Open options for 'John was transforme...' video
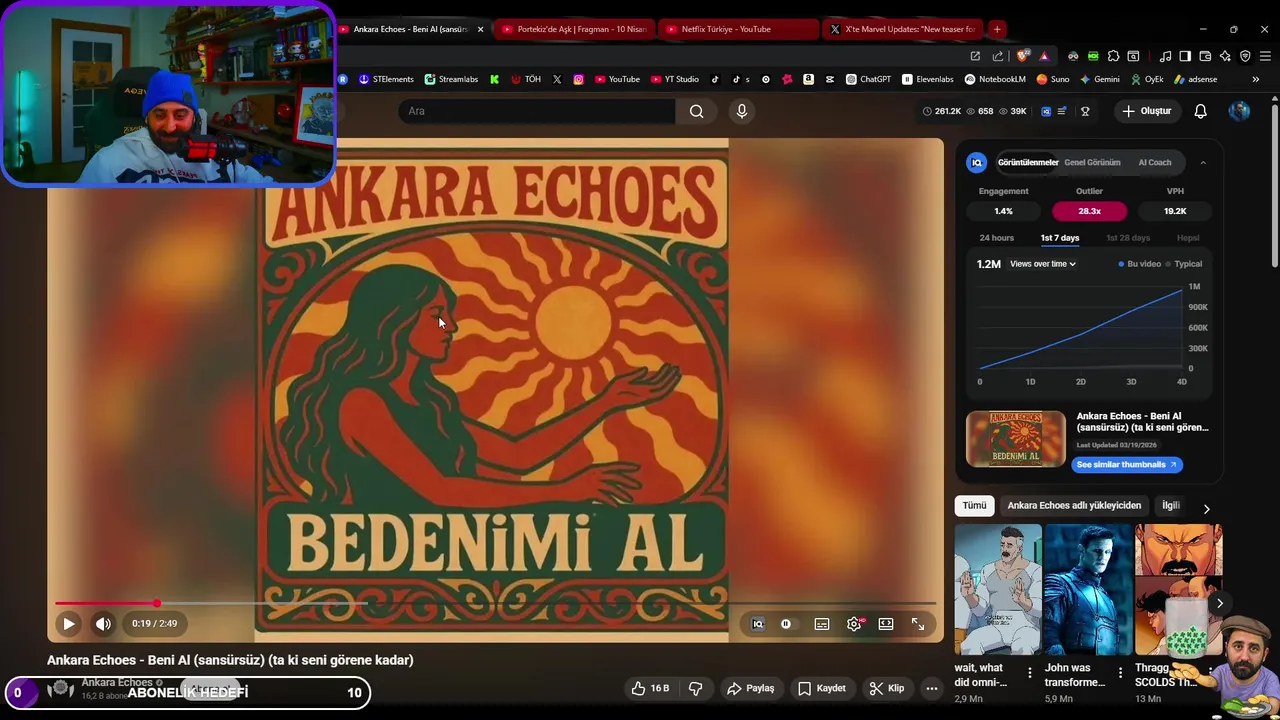 click(1120, 673)
